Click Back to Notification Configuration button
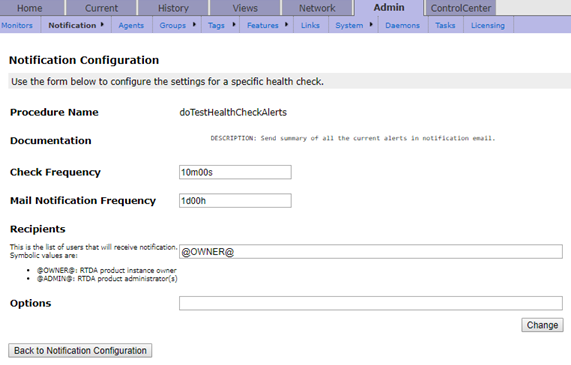The width and height of the screenshot is (571, 365). (x=80, y=350)
